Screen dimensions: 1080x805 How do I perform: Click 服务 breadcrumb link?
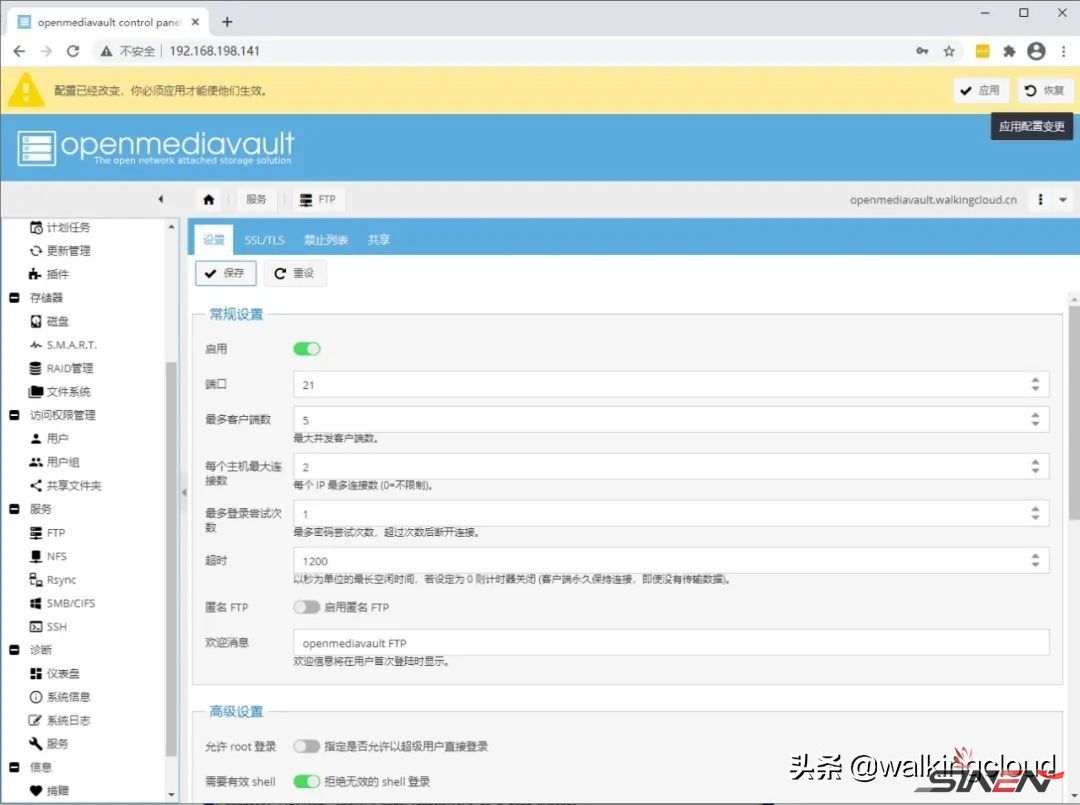(x=256, y=199)
